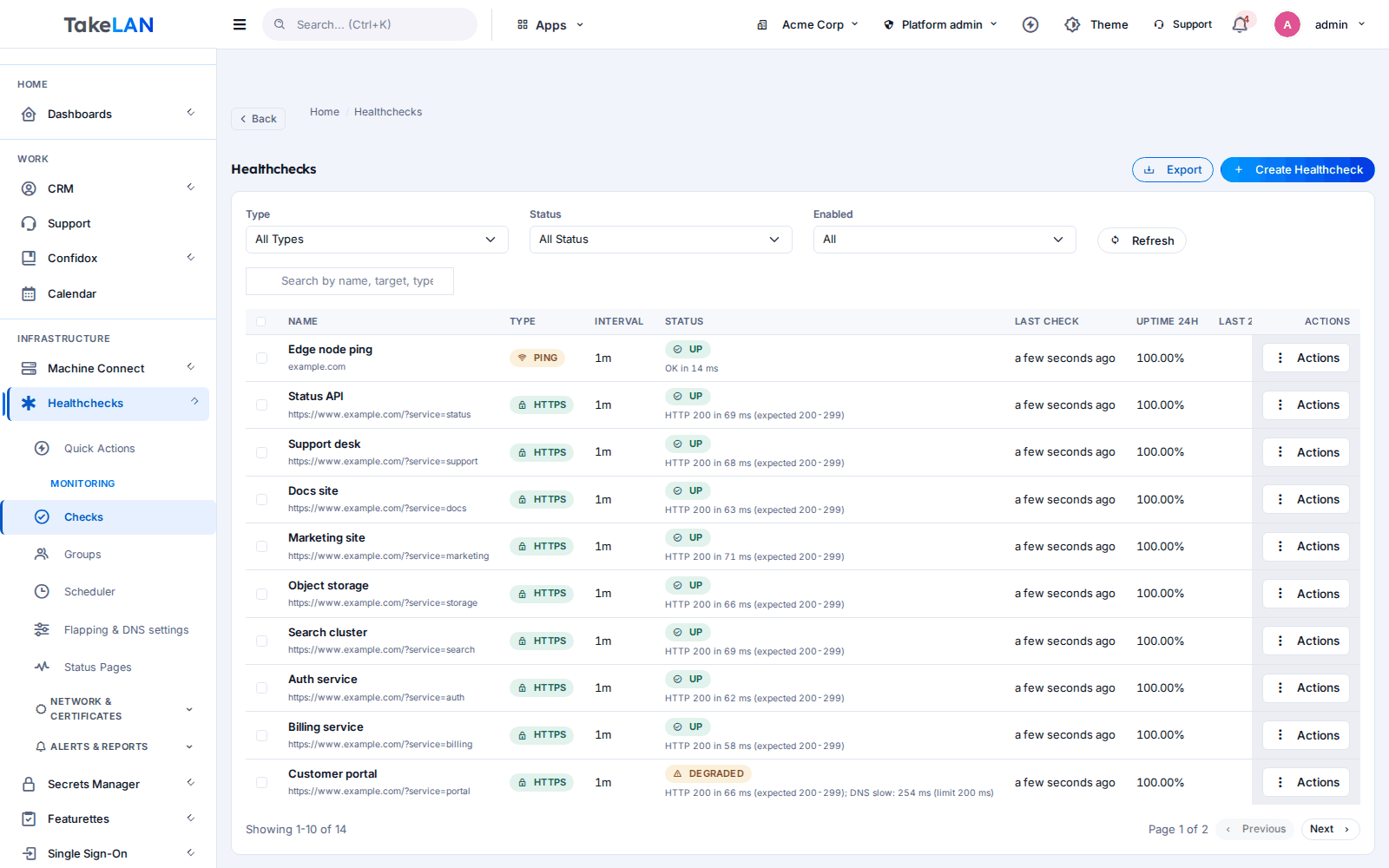Open the Calendar from sidebar

pos(72,294)
